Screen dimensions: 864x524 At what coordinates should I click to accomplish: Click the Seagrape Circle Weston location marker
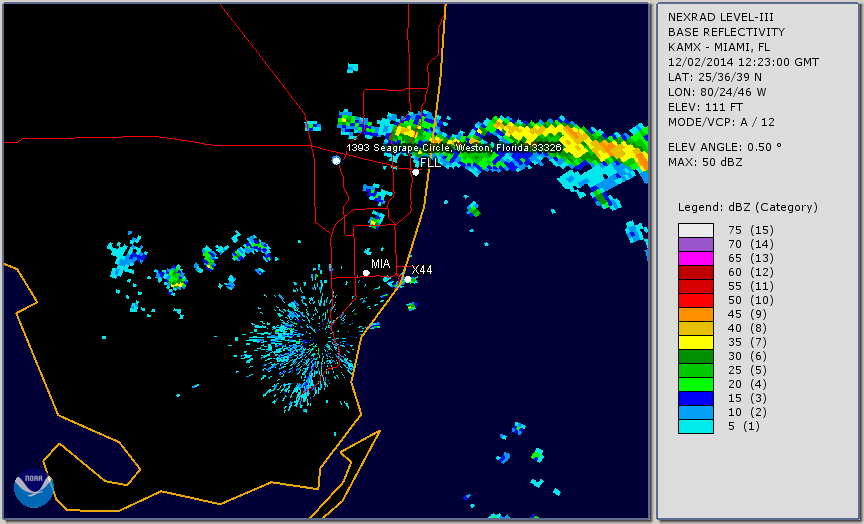[336, 160]
